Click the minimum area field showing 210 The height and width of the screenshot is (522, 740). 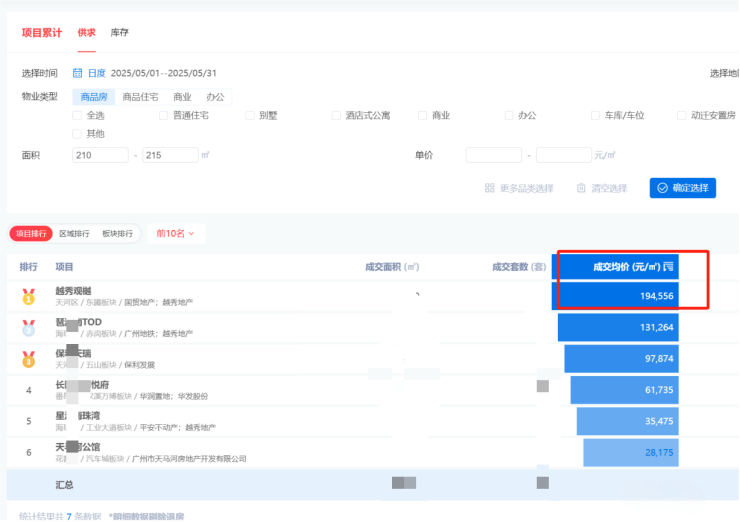(98, 155)
